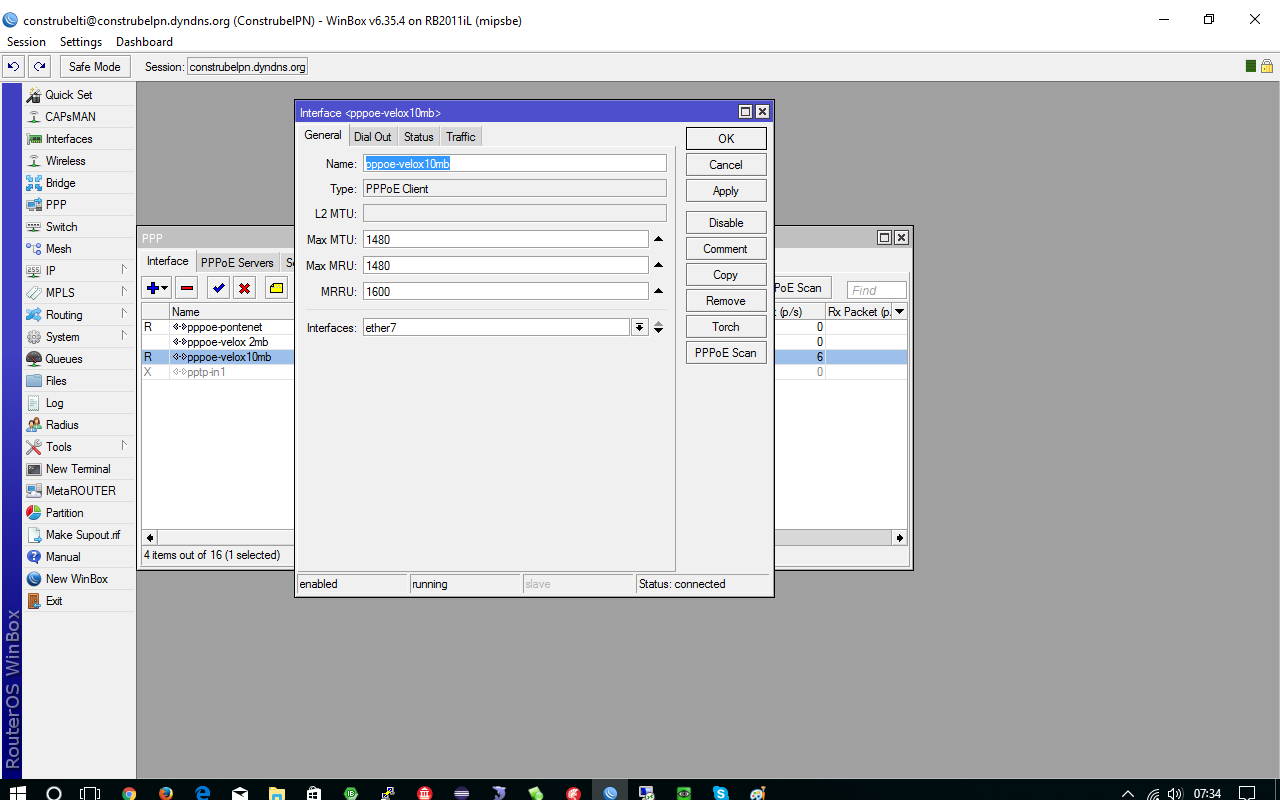Click the Redo arrow in the toolbar
Screen dimensions: 1280x800
point(39,67)
